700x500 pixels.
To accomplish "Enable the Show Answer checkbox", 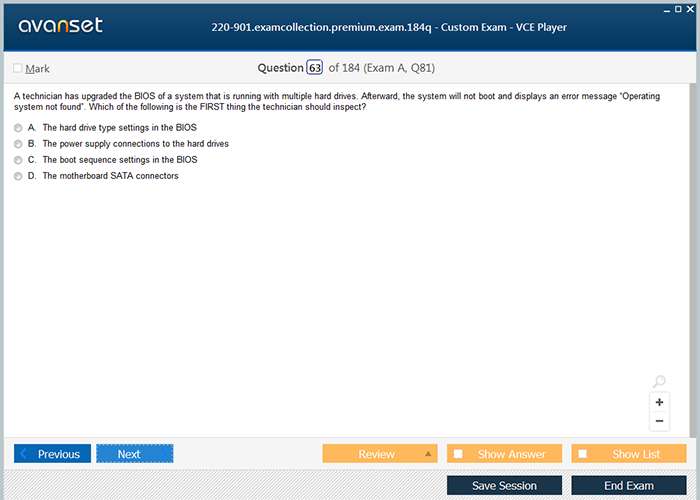I will [x=458, y=454].
